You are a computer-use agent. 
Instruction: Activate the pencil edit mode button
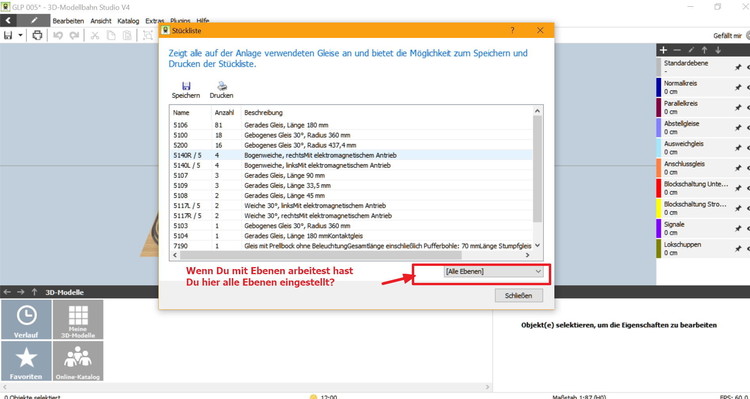(x=34, y=21)
